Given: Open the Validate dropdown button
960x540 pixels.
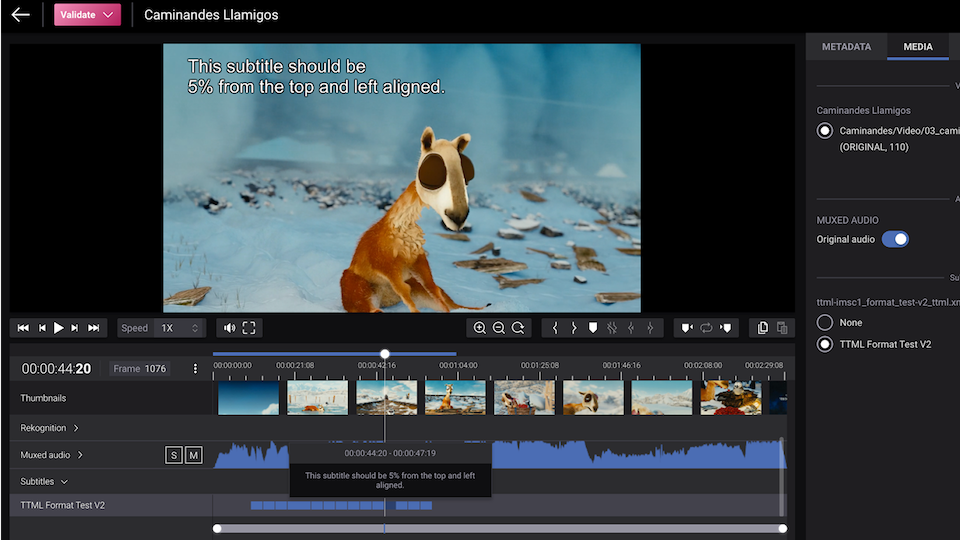Looking at the screenshot, I should point(87,15).
